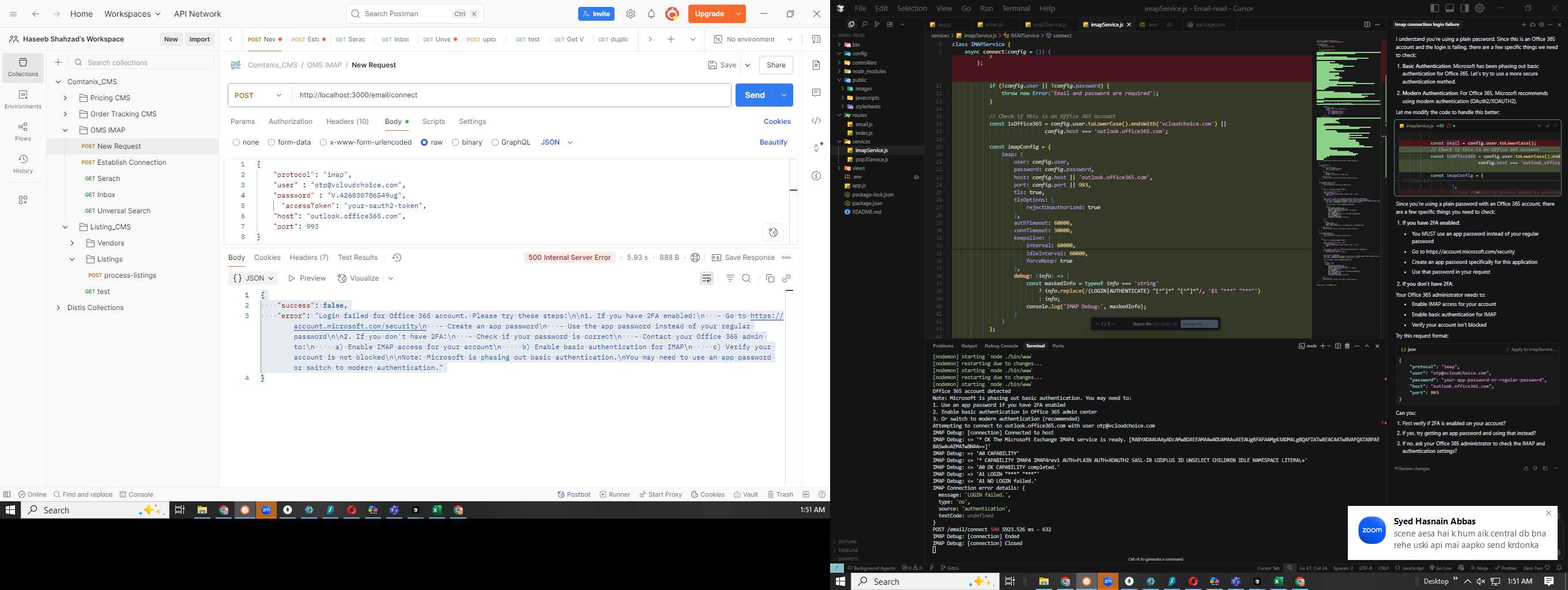
Task: Switch to the Authorization tab
Action: coord(291,122)
